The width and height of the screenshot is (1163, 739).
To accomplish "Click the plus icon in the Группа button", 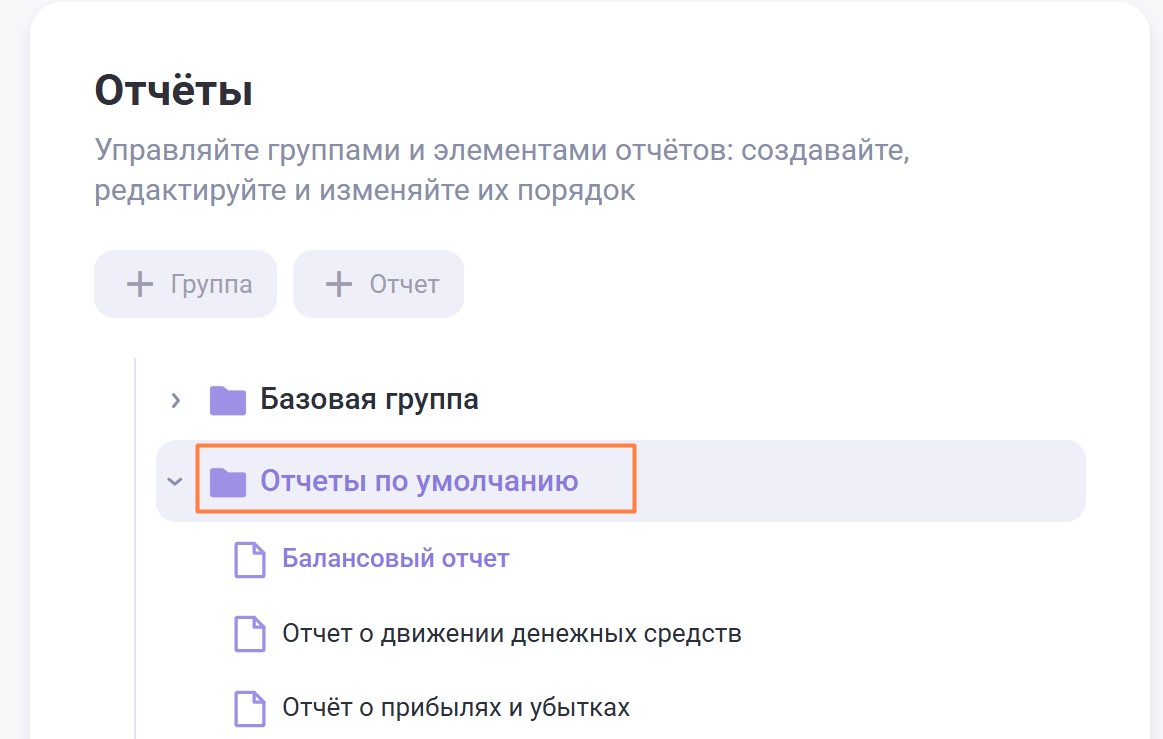I will pos(140,285).
